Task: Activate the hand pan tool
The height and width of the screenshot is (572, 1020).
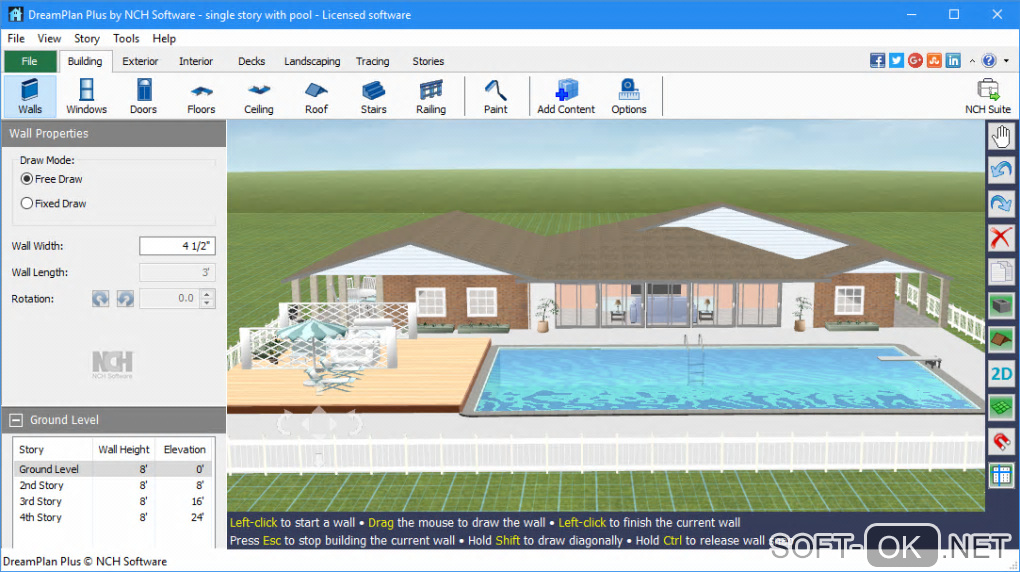Action: 1001,137
